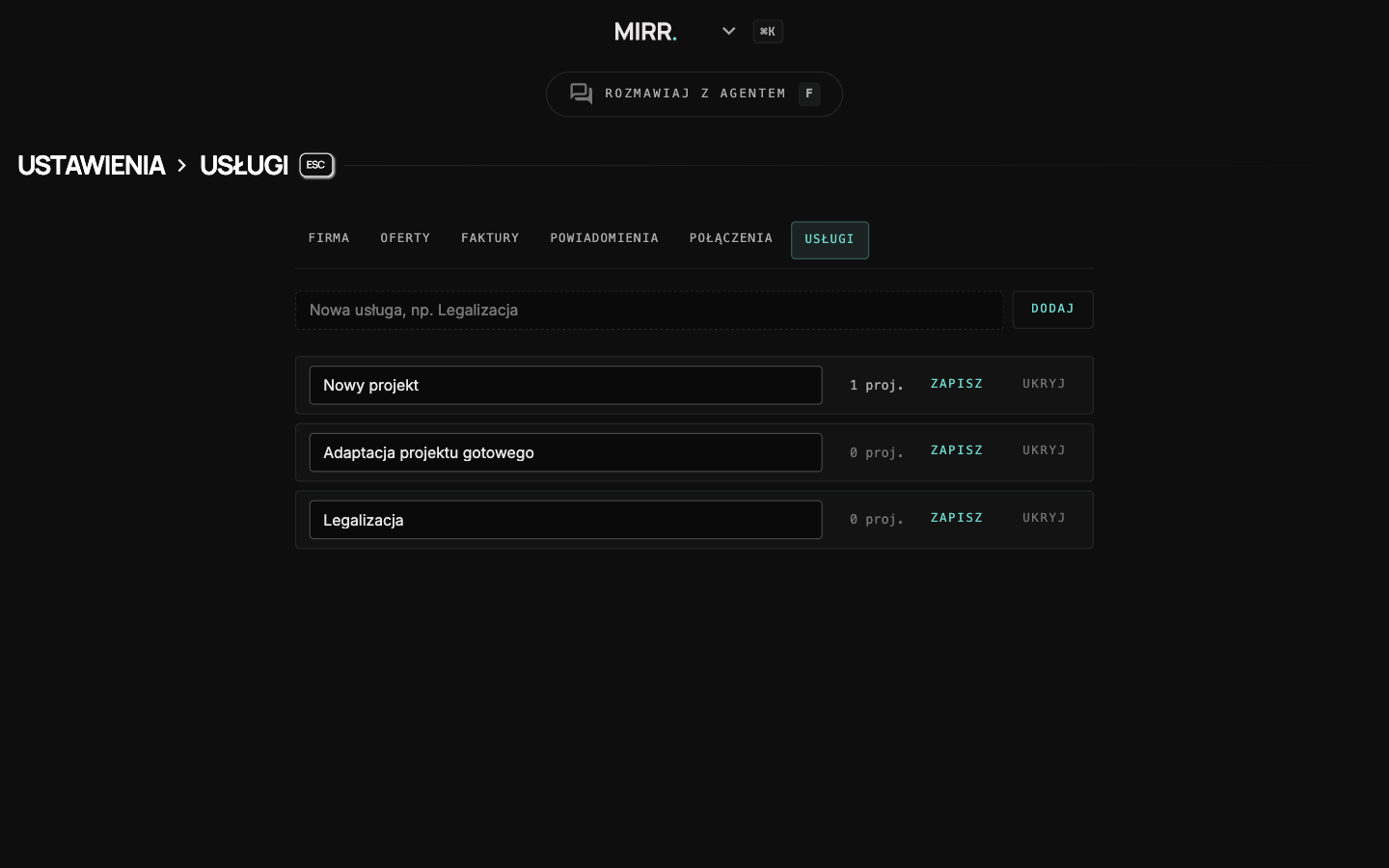Expand the chevron dropdown next to MIRR logo
Screen dimensions: 1389x868
tap(729, 32)
